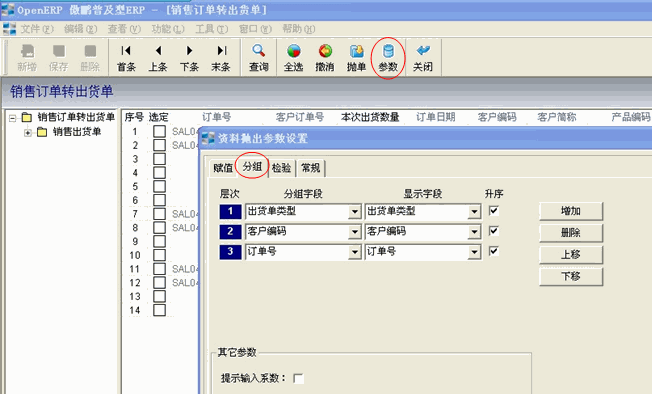The width and height of the screenshot is (652, 394).
Task: Open 分组字段 dropdown for level 3
Action: coord(354,252)
